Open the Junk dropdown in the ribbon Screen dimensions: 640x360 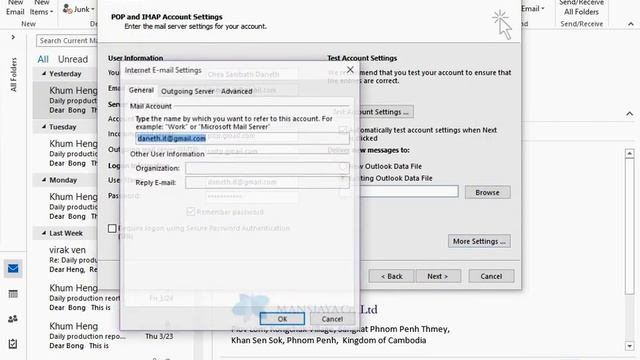(78, 9)
